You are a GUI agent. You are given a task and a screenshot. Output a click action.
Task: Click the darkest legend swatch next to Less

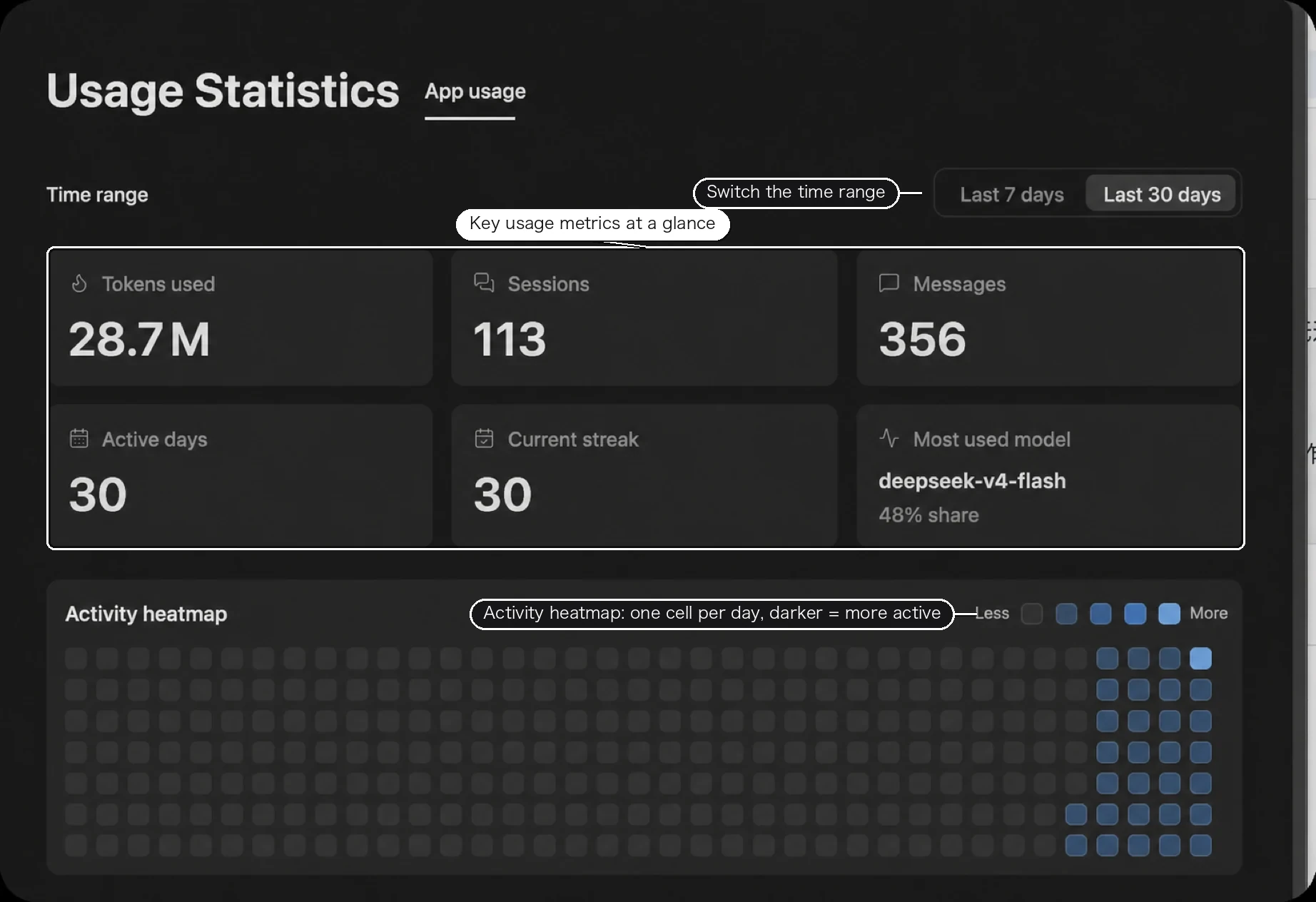coord(1032,614)
